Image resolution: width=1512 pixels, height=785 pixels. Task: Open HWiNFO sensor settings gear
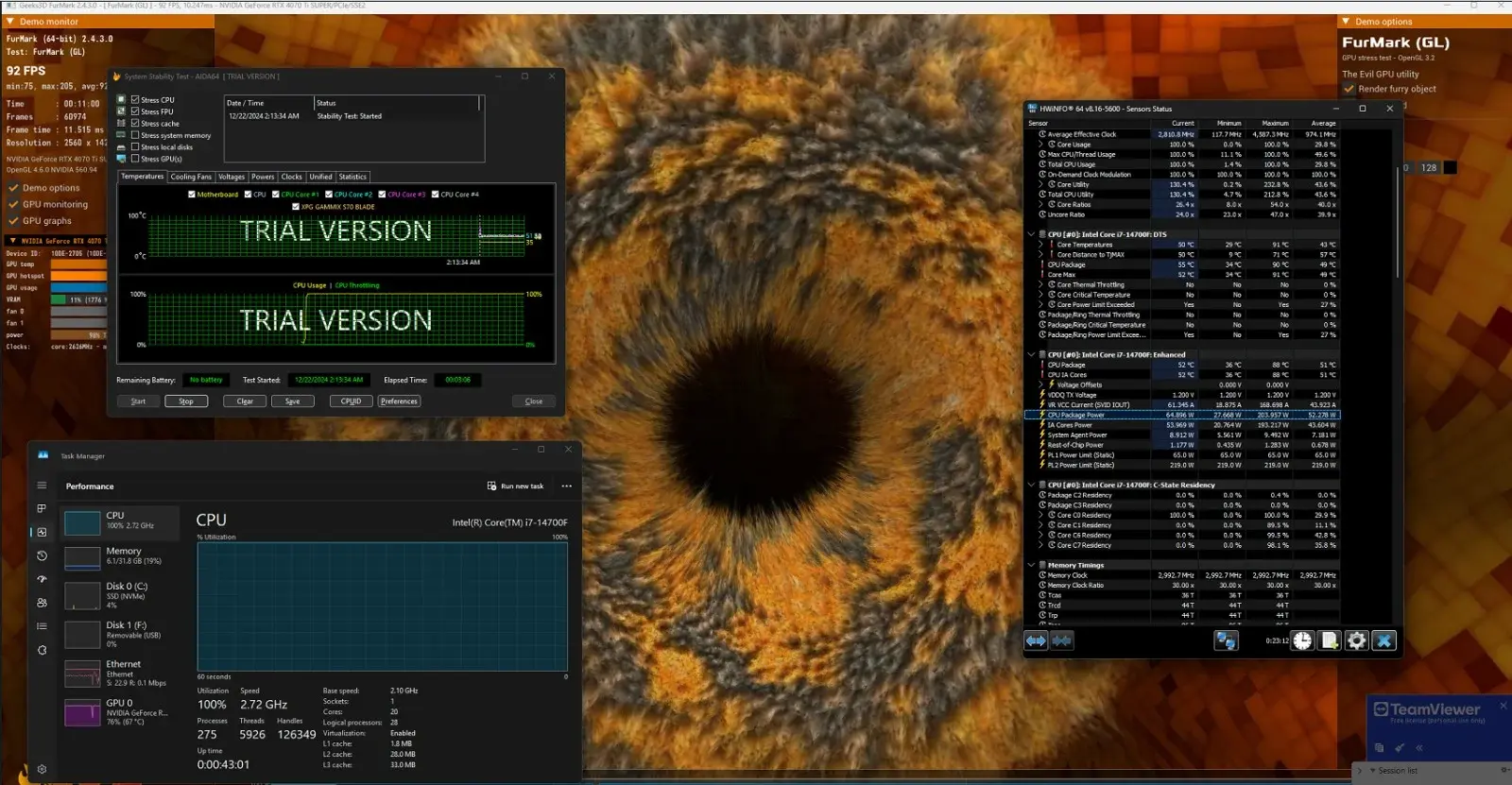pos(1357,640)
